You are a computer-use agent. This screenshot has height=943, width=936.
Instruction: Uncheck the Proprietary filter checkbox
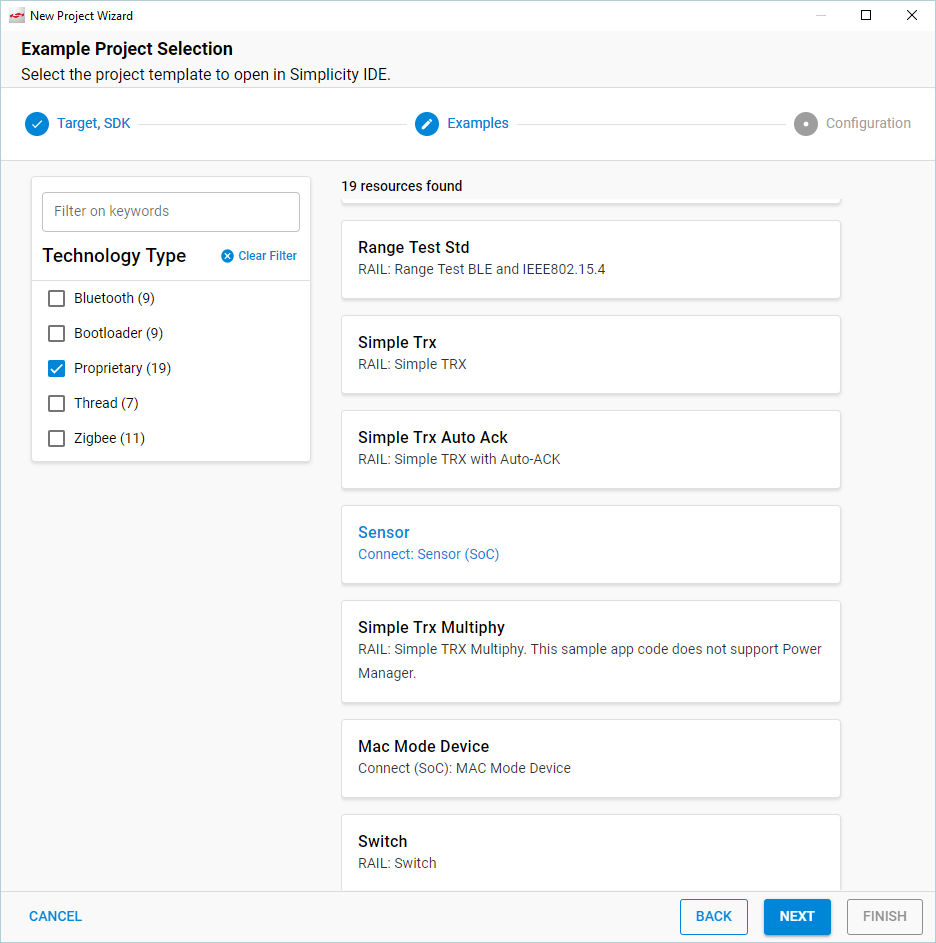point(57,368)
